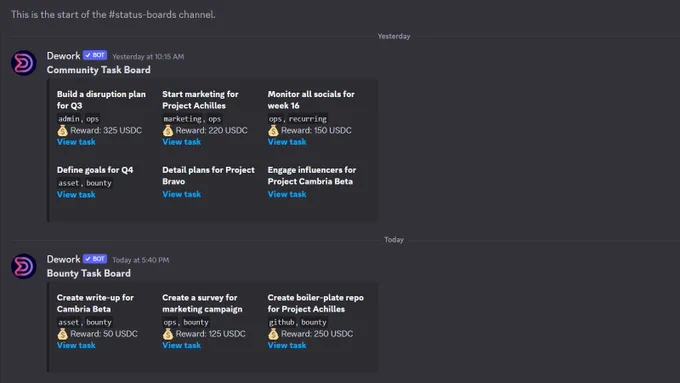Click title Detail plans for Project Bravo
This screenshot has height=383, width=680.
209,176
